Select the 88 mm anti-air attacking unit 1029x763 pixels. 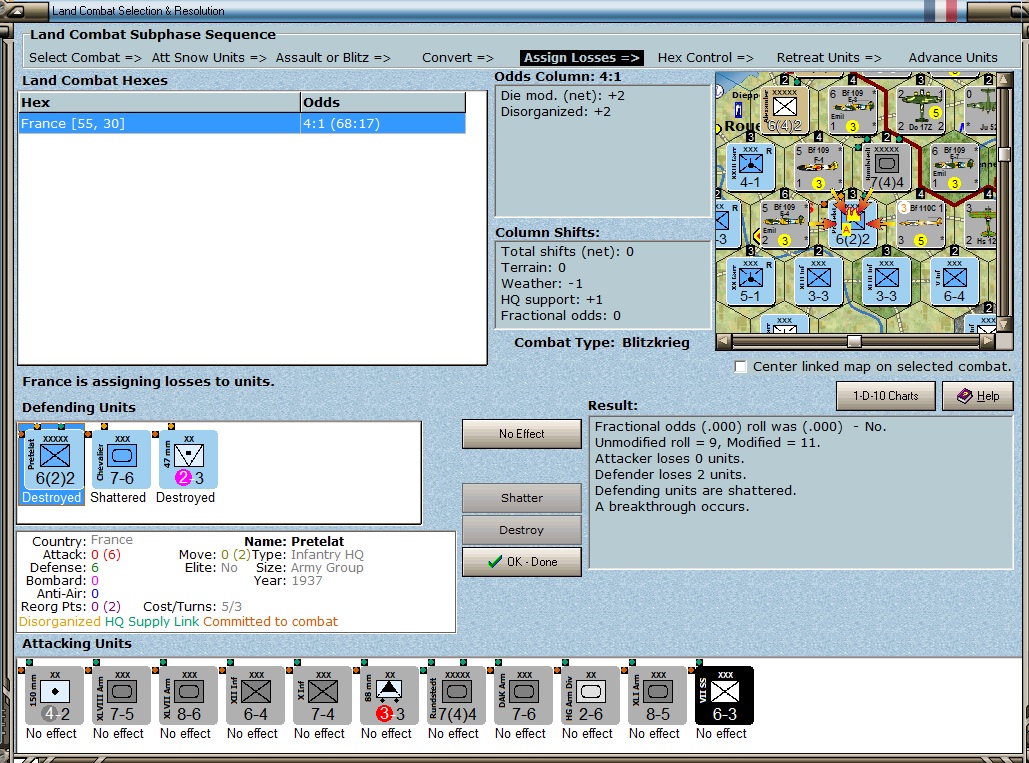point(389,696)
